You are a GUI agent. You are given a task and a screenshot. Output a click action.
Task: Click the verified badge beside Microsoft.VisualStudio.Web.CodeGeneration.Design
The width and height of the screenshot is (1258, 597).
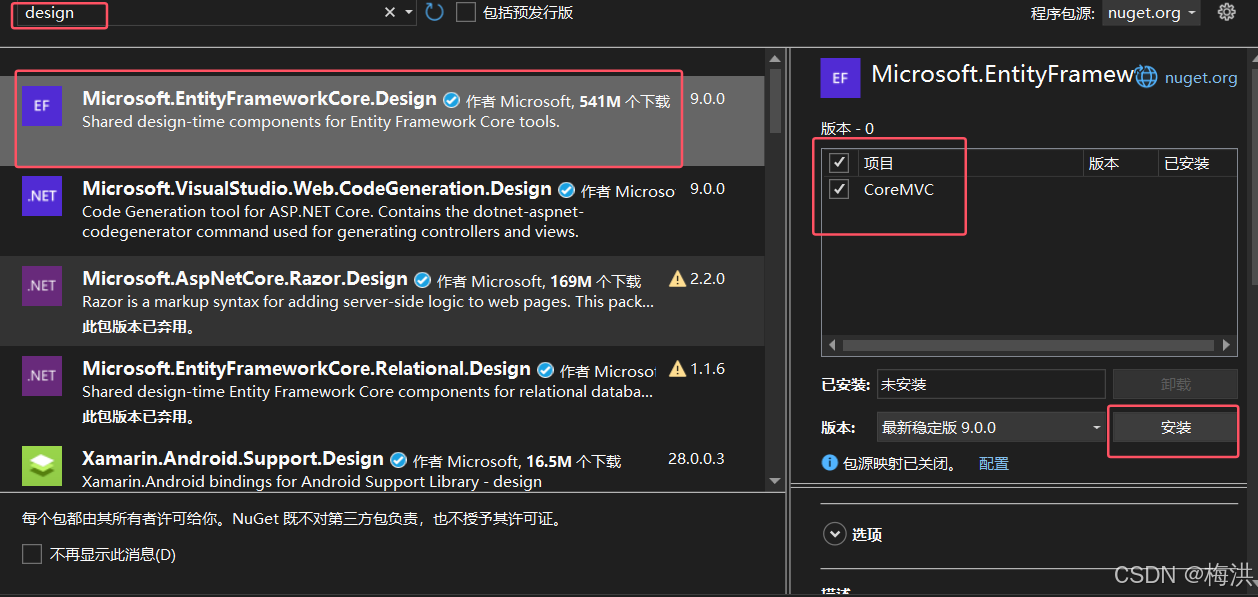pos(567,190)
